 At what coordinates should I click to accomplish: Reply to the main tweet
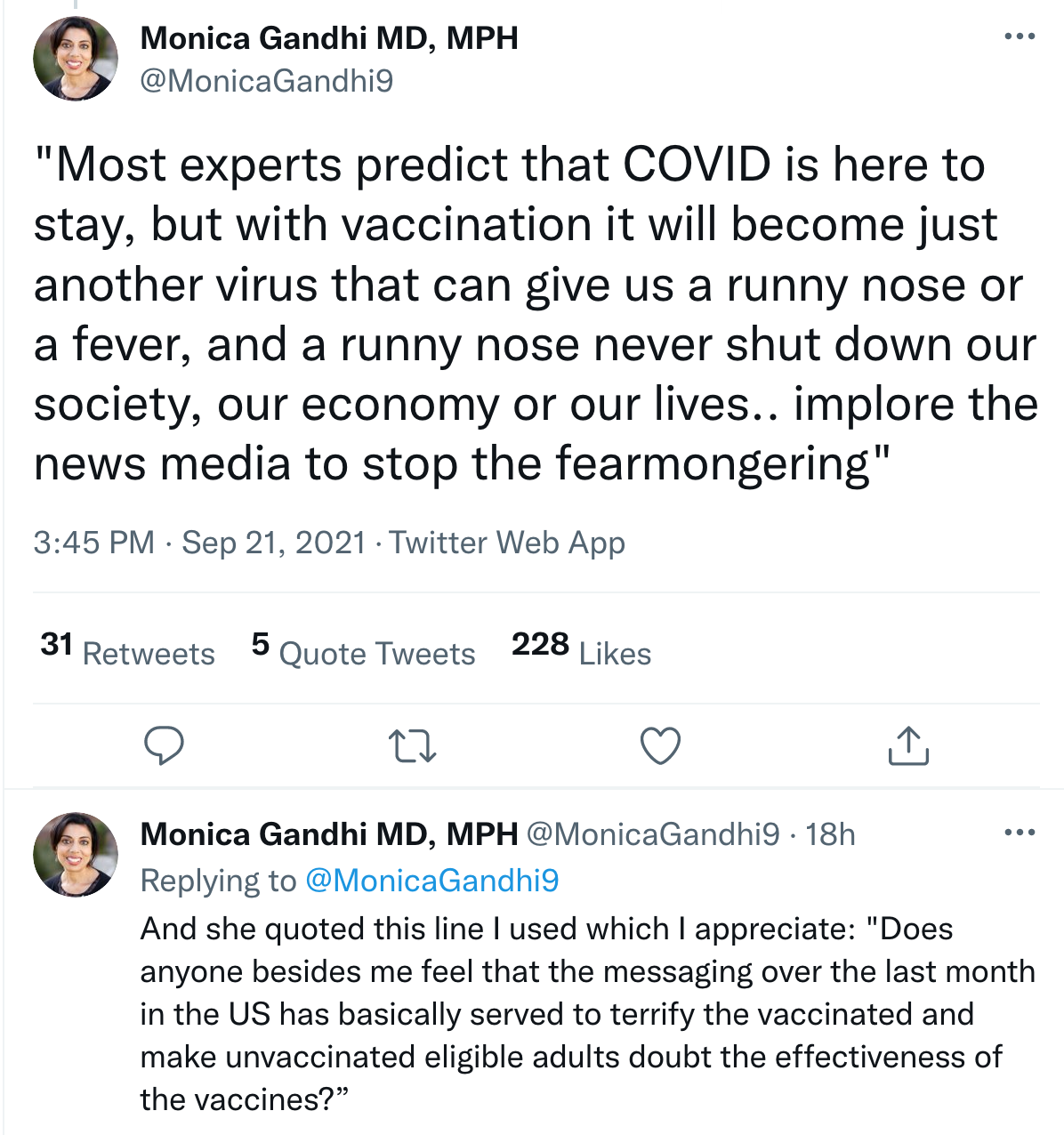164,745
